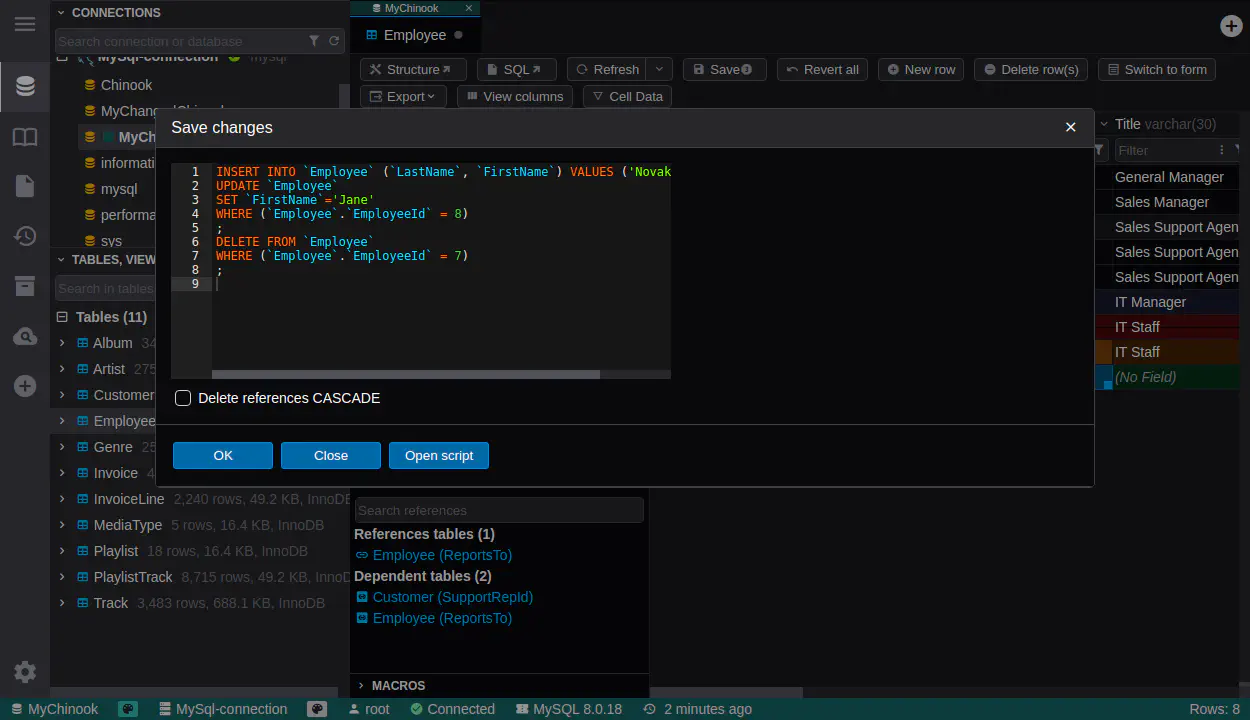The image size is (1250, 720).
Task: Open the query history icon
Action: 25,236
